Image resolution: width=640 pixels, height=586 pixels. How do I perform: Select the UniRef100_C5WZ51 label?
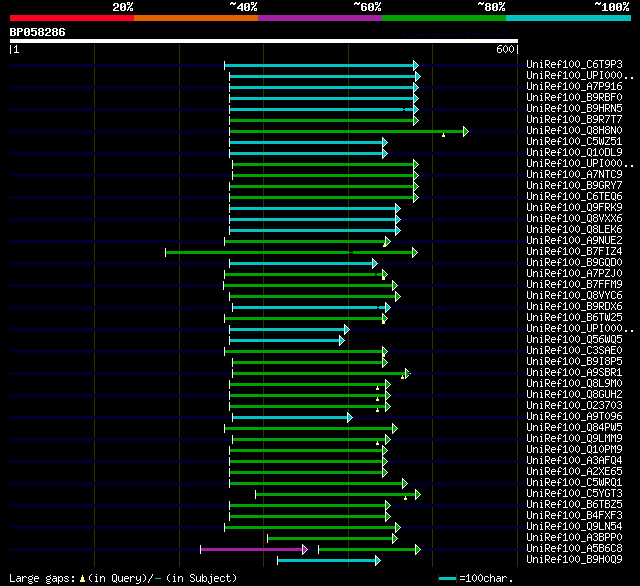[574, 142]
